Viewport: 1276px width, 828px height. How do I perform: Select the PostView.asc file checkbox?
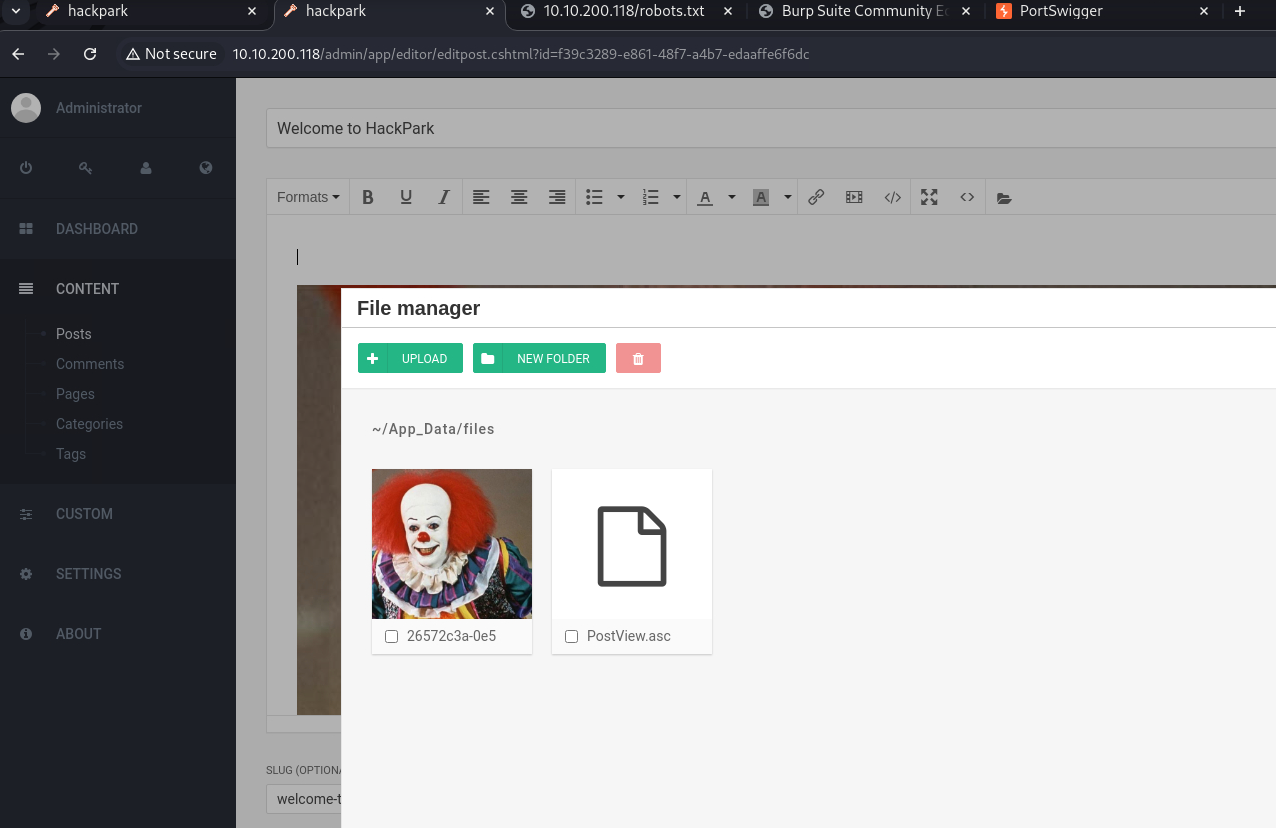(x=571, y=636)
